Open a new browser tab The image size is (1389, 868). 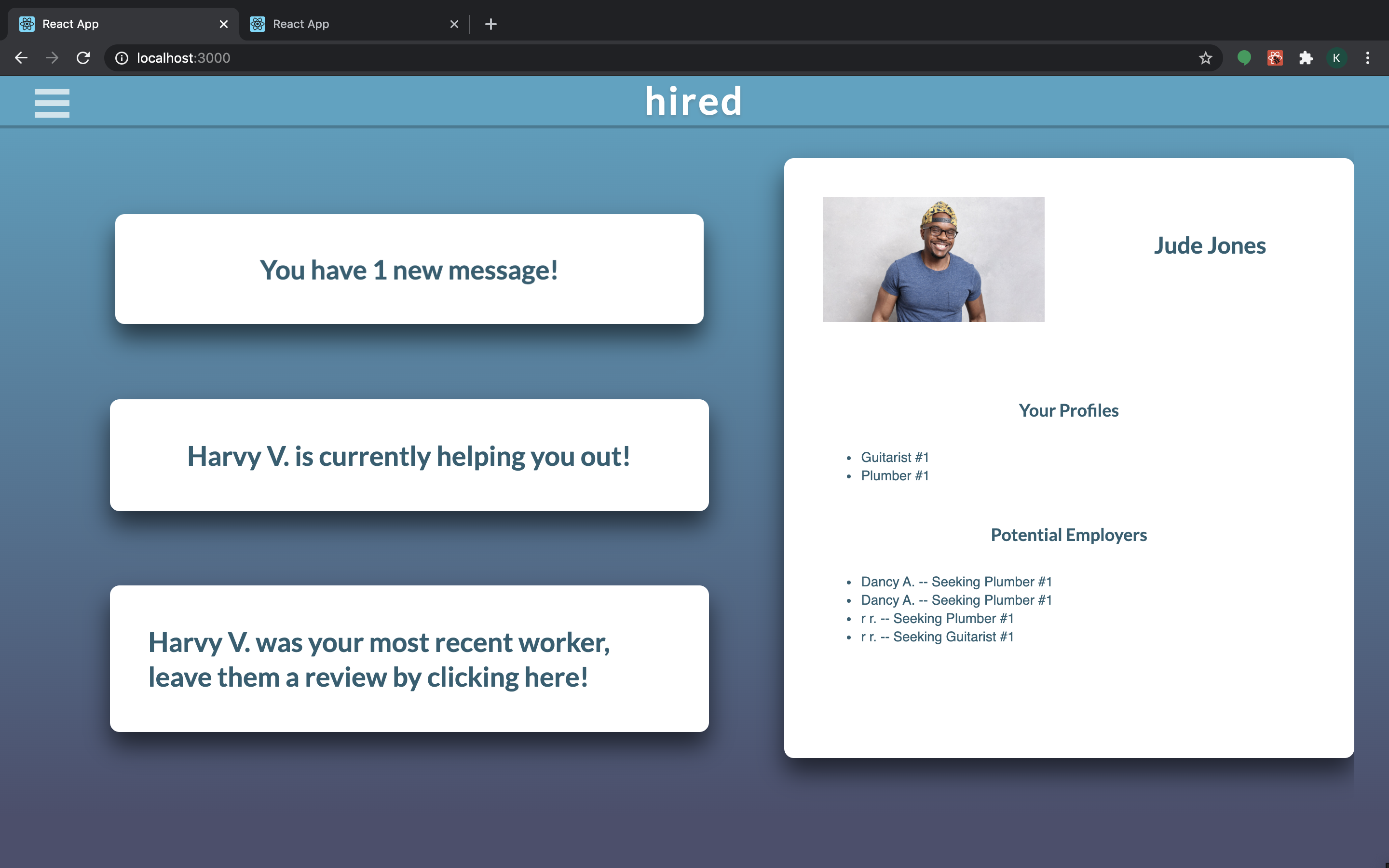click(491, 24)
